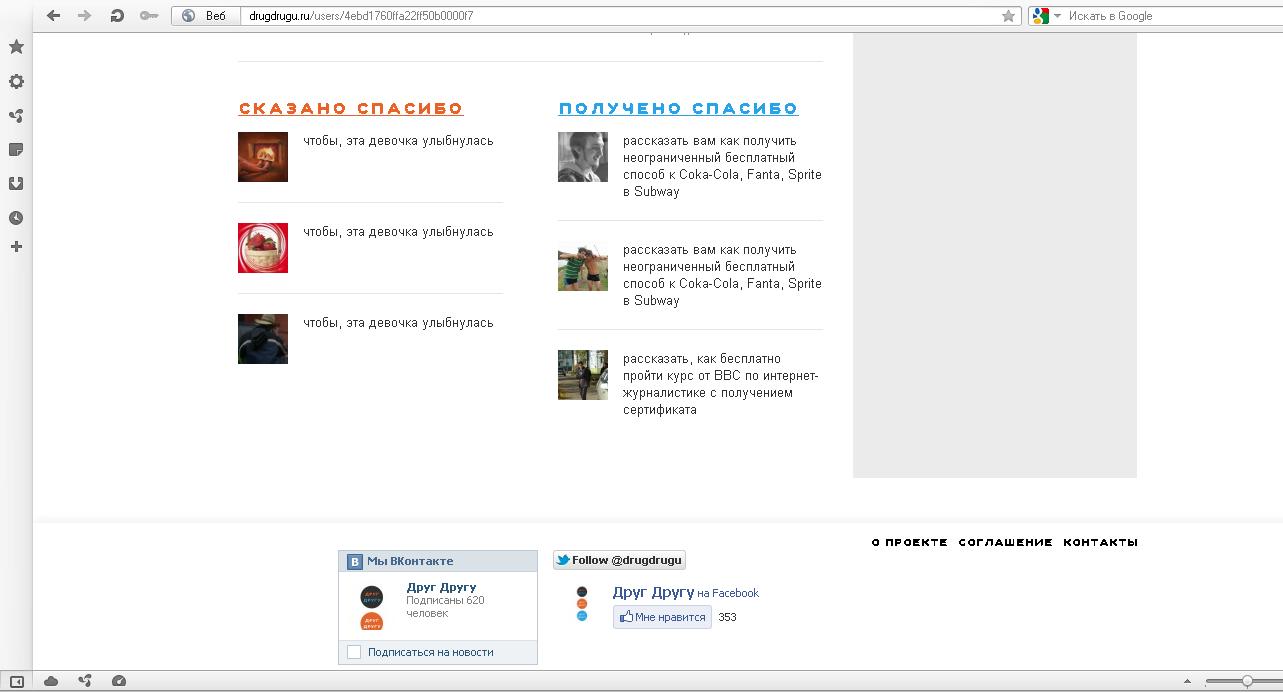1283x693 pixels.
Task: Open the fireplace thumbnail
Action: tap(263, 157)
